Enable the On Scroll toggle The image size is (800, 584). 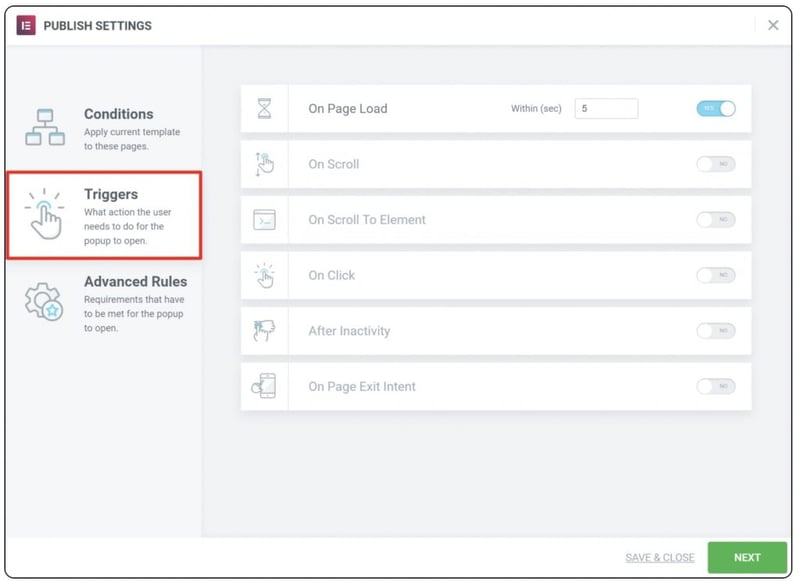716,164
